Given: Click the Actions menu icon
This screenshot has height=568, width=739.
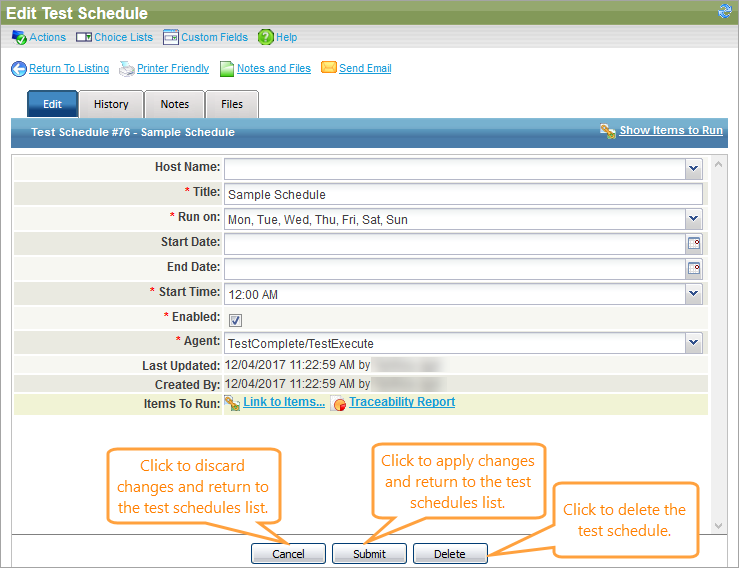Looking at the screenshot, I should (18, 37).
